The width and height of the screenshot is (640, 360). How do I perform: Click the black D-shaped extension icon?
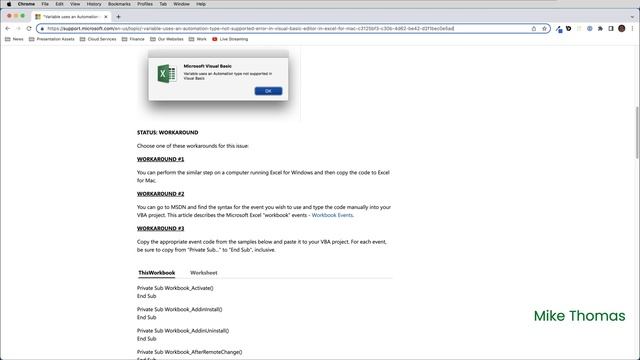pyautogui.click(x=569, y=29)
